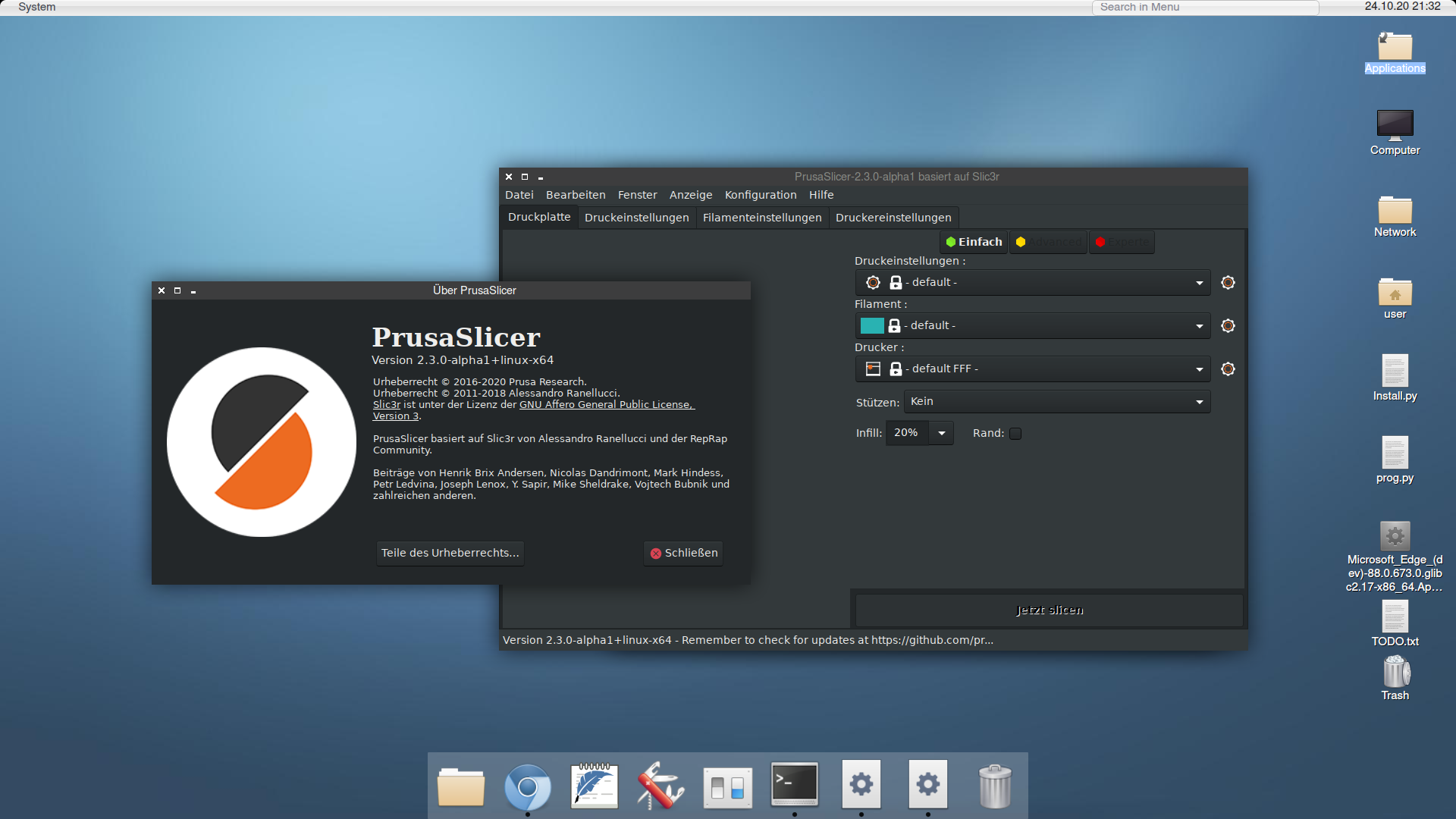This screenshot has height=819, width=1456.
Task: Switch to the Druckereinstellungen tab
Action: pyautogui.click(x=893, y=218)
